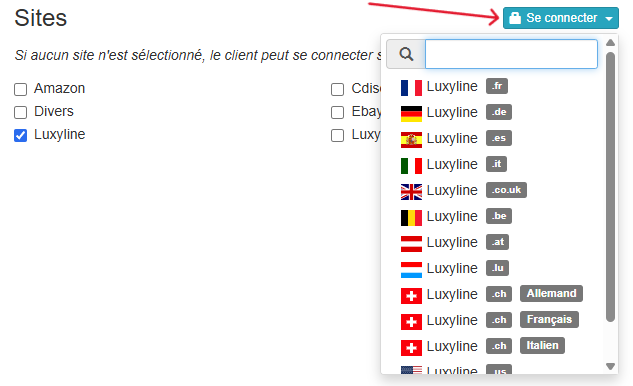Click the Italian flag icon
The width and height of the screenshot is (633, 386).
pyautogui.click(x=411, y=166)
